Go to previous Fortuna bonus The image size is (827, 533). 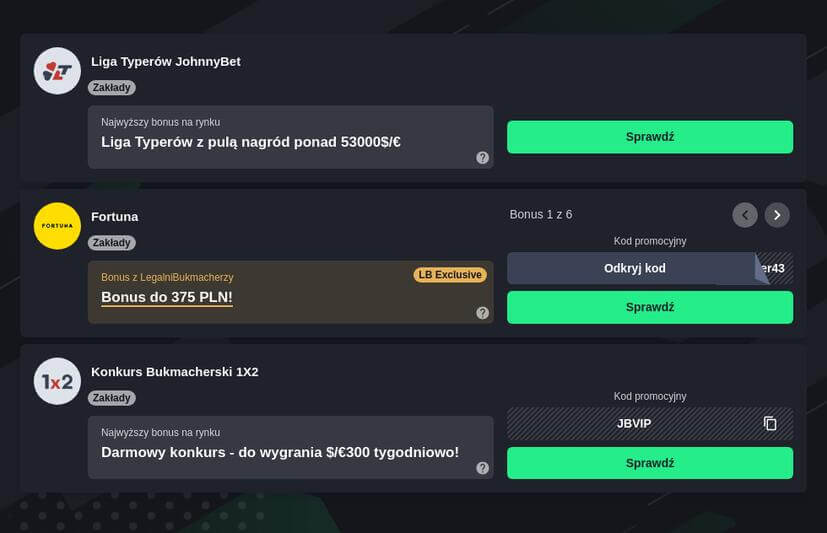[745, 215]
